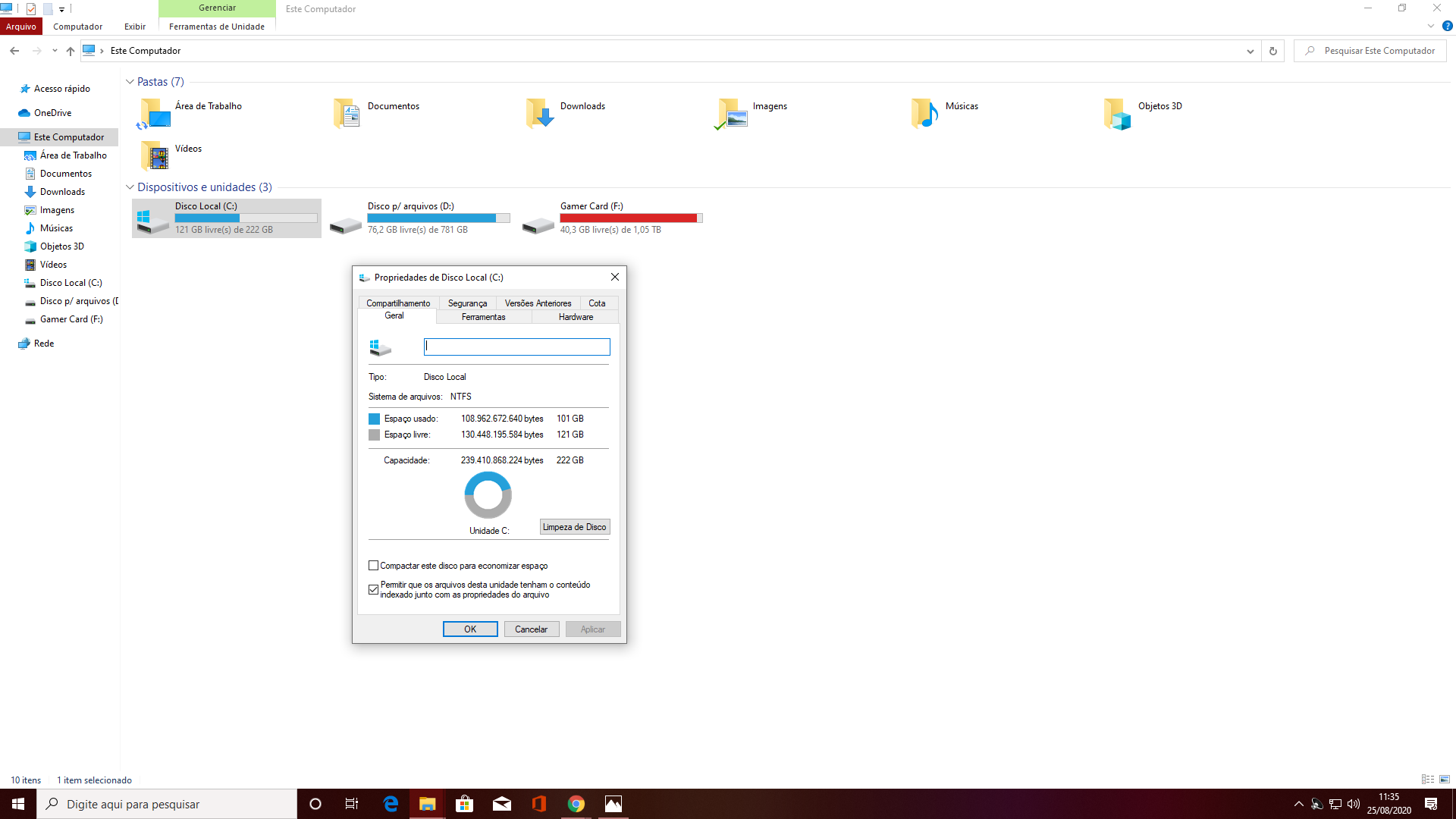Show hidden system tray icons
The height and width of the screenshot is (819, 1456).
pos(1298,804)
